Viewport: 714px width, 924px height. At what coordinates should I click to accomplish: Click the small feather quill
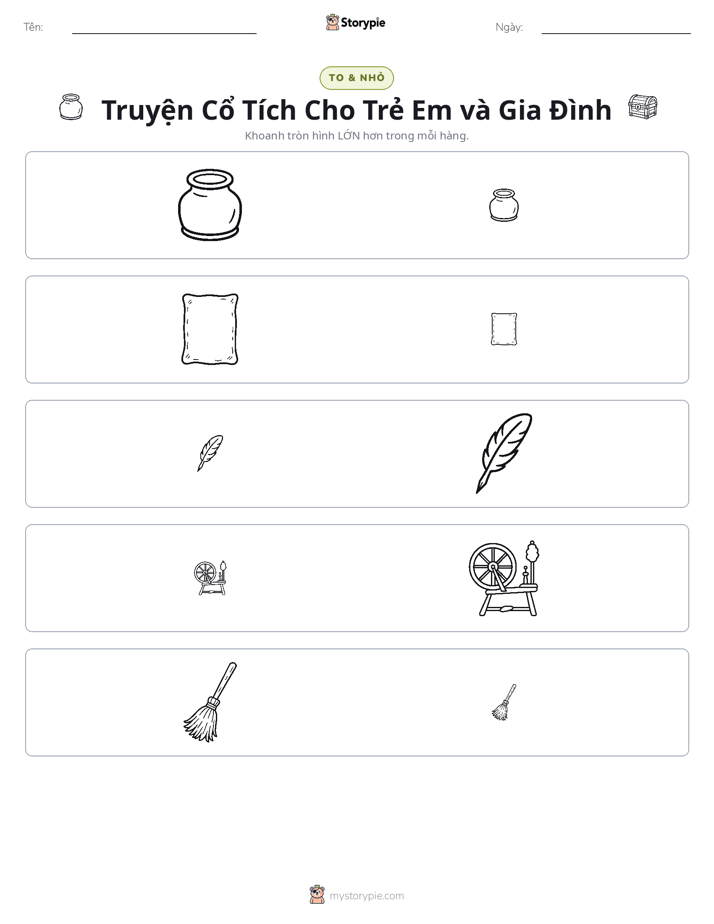[x=210, y=453]
